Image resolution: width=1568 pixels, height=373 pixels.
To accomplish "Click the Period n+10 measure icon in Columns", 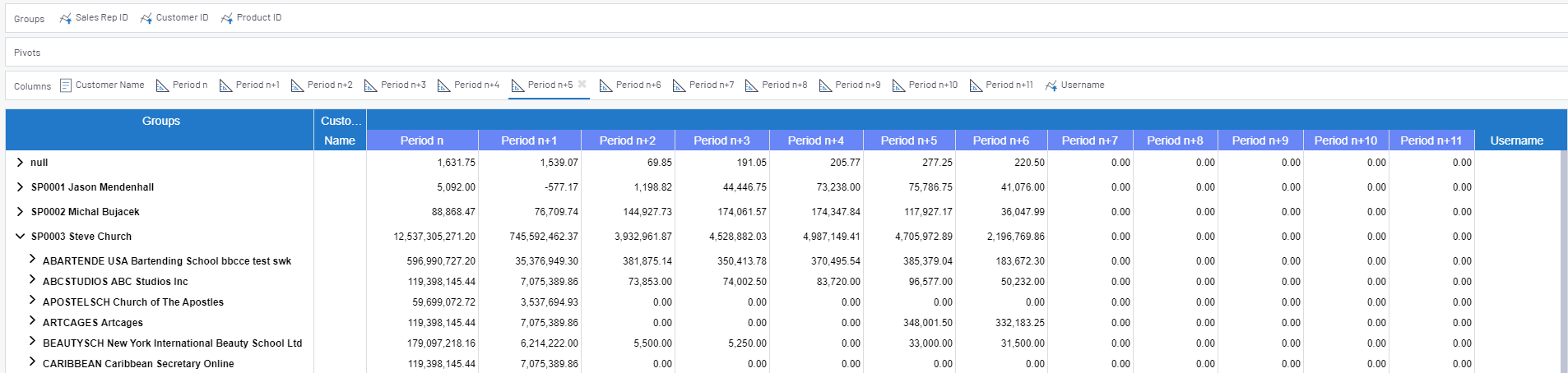I will coord(899,85).
